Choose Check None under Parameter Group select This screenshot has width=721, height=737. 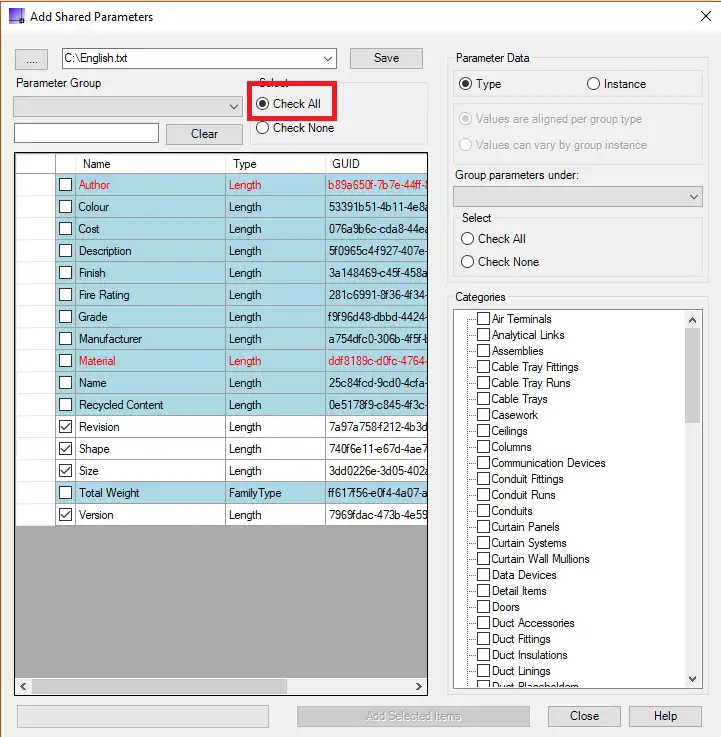coord(263,128)
